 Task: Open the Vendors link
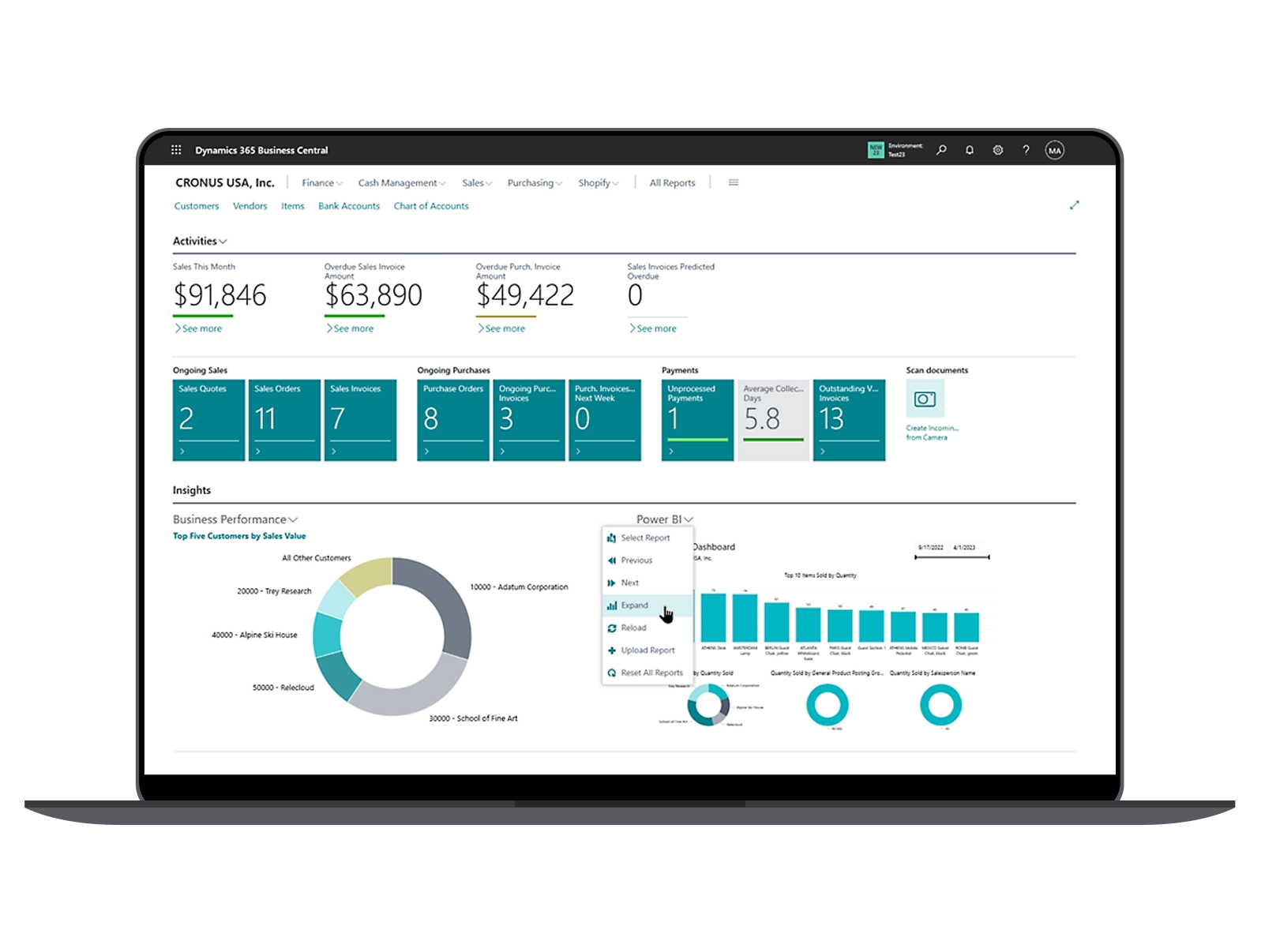250,206
